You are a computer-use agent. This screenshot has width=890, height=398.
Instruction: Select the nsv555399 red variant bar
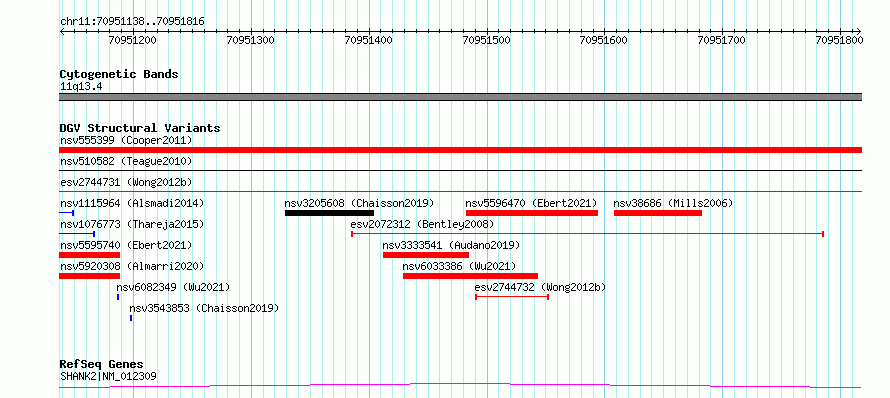[460, 150]
